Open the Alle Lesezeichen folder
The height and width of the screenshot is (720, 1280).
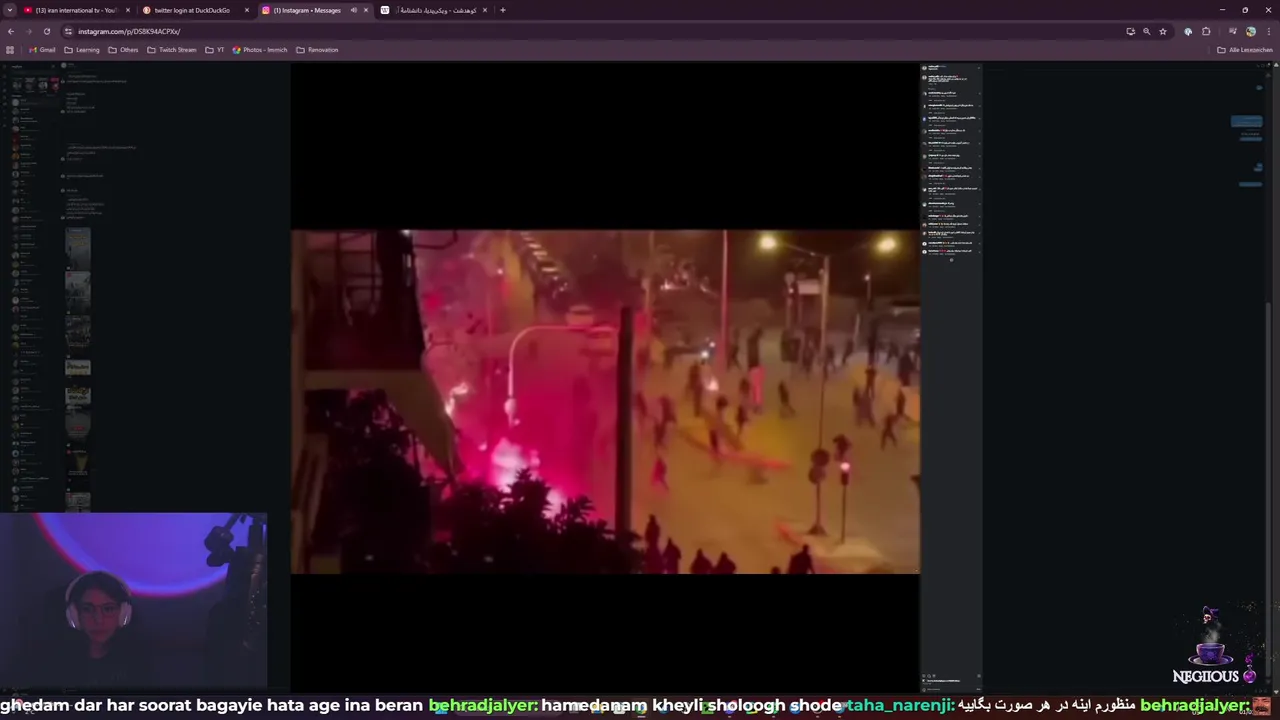coord(1245,50)
